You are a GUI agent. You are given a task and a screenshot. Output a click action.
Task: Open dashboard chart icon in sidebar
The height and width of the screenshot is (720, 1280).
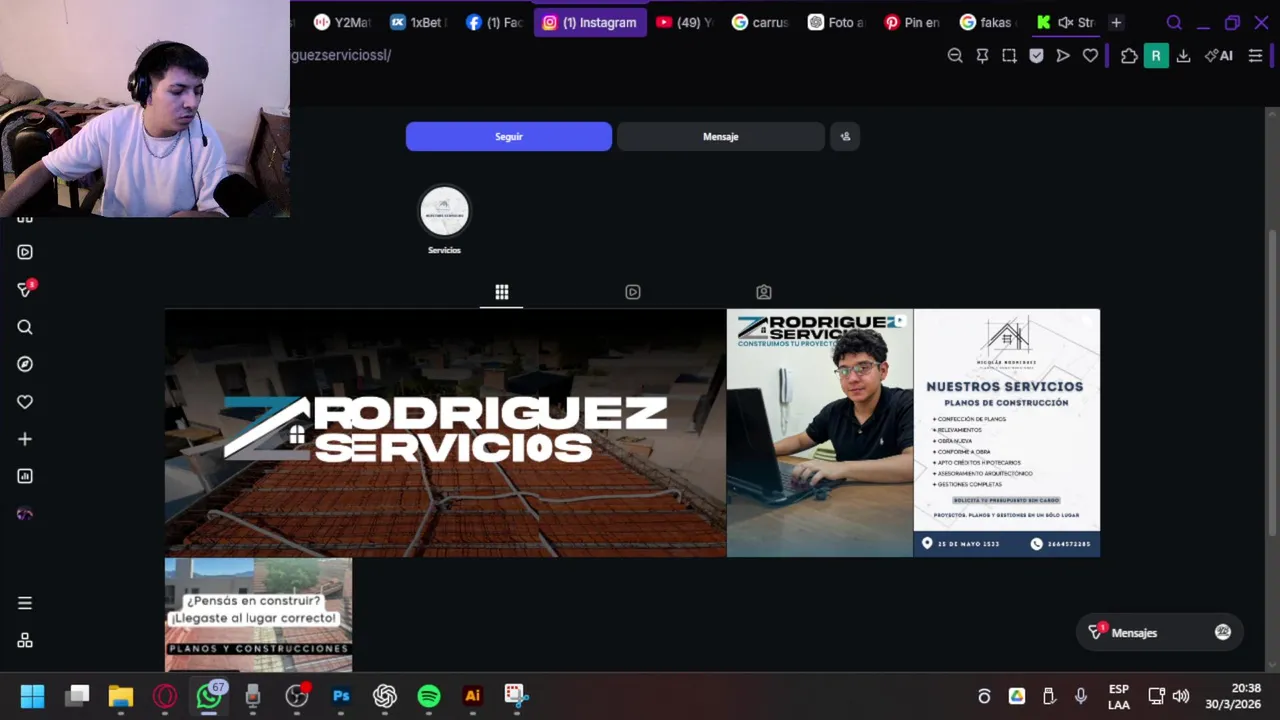click(x=25, y=476)
